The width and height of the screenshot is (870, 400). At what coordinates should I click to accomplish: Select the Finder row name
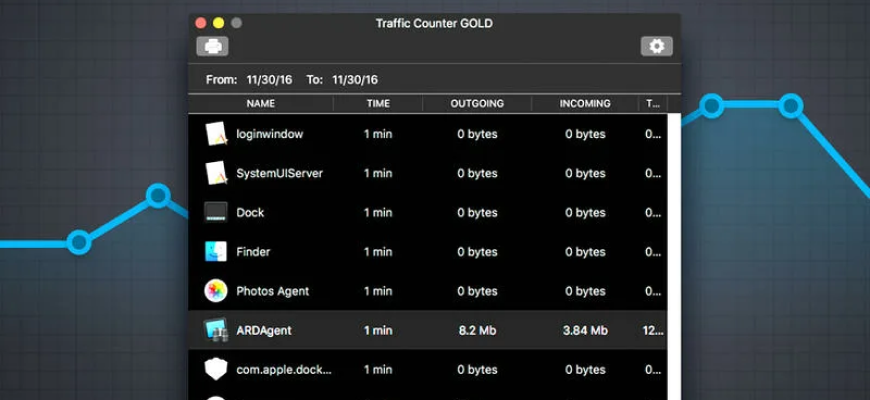[x=253, y=252]
